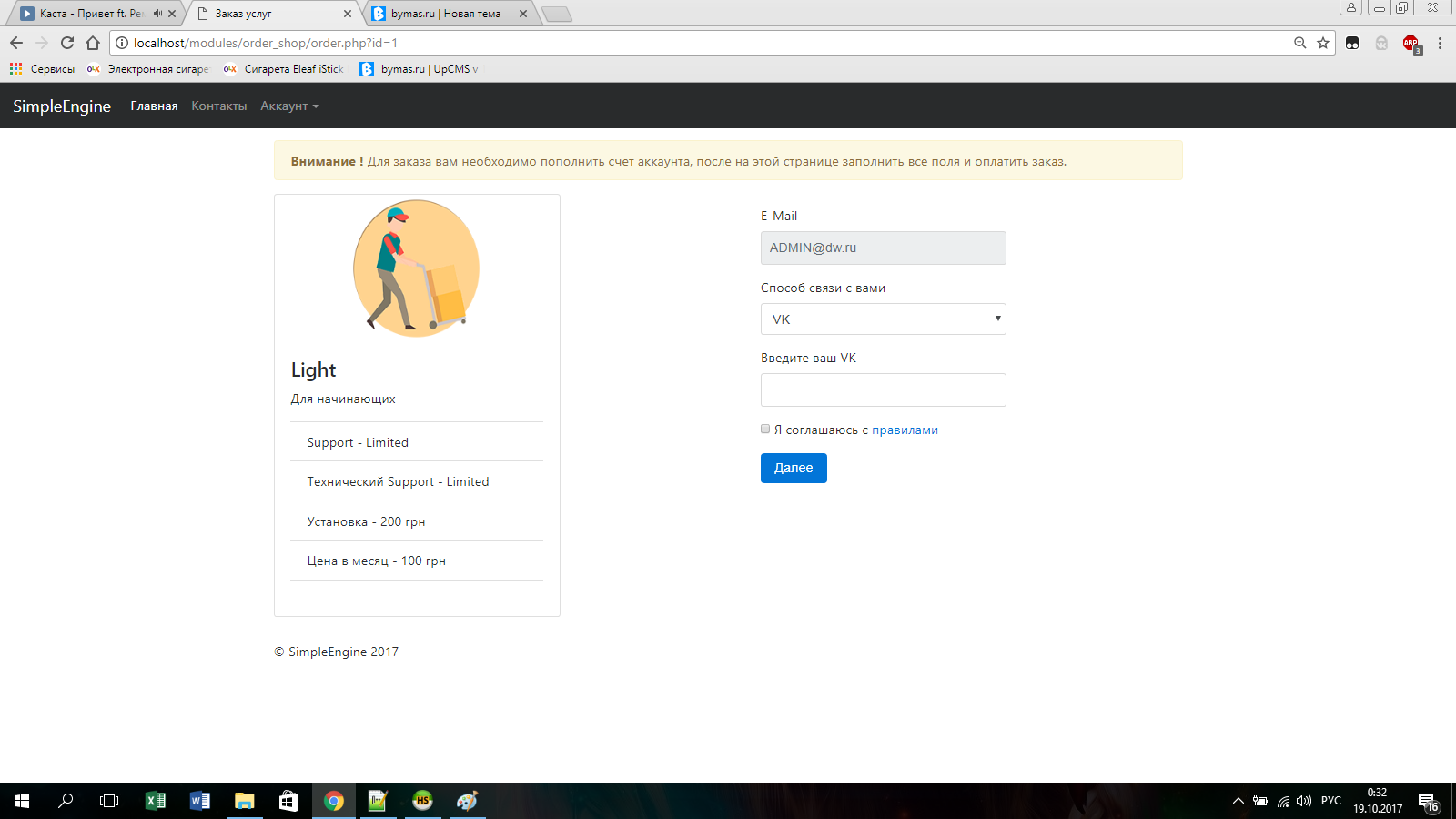Open the 'Способ связи с вами' dropdown

[x=883, y=319]
